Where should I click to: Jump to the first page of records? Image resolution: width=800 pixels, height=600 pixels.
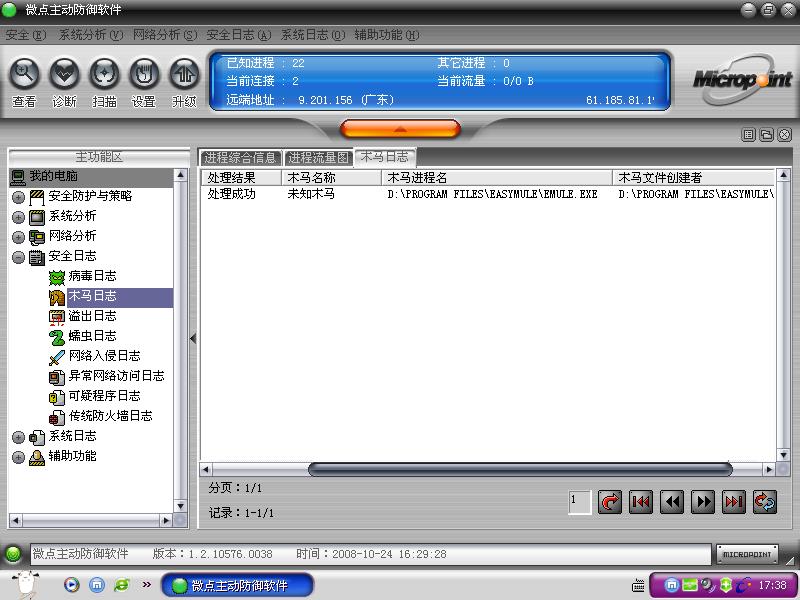[640, 502]
